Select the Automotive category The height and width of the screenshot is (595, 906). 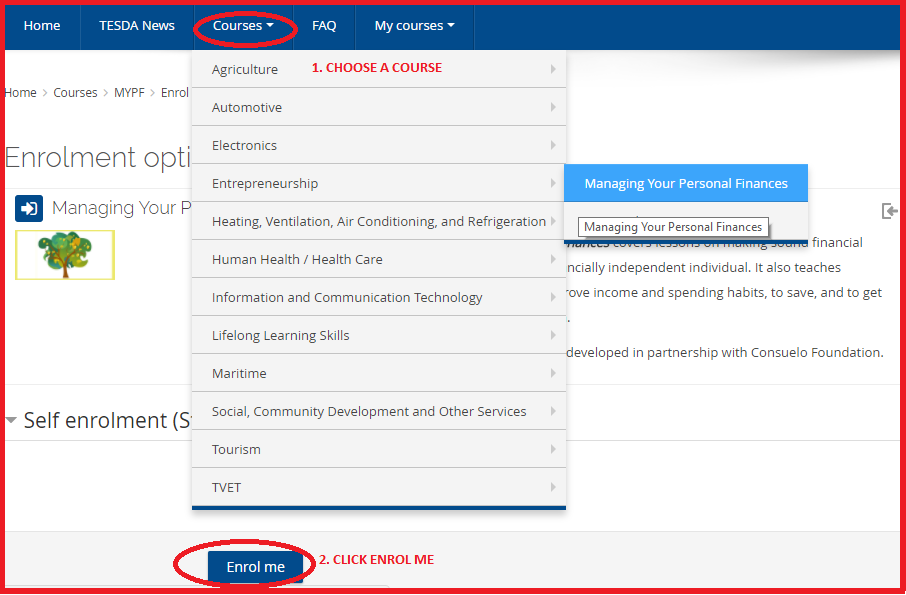[x=378, y=107]
